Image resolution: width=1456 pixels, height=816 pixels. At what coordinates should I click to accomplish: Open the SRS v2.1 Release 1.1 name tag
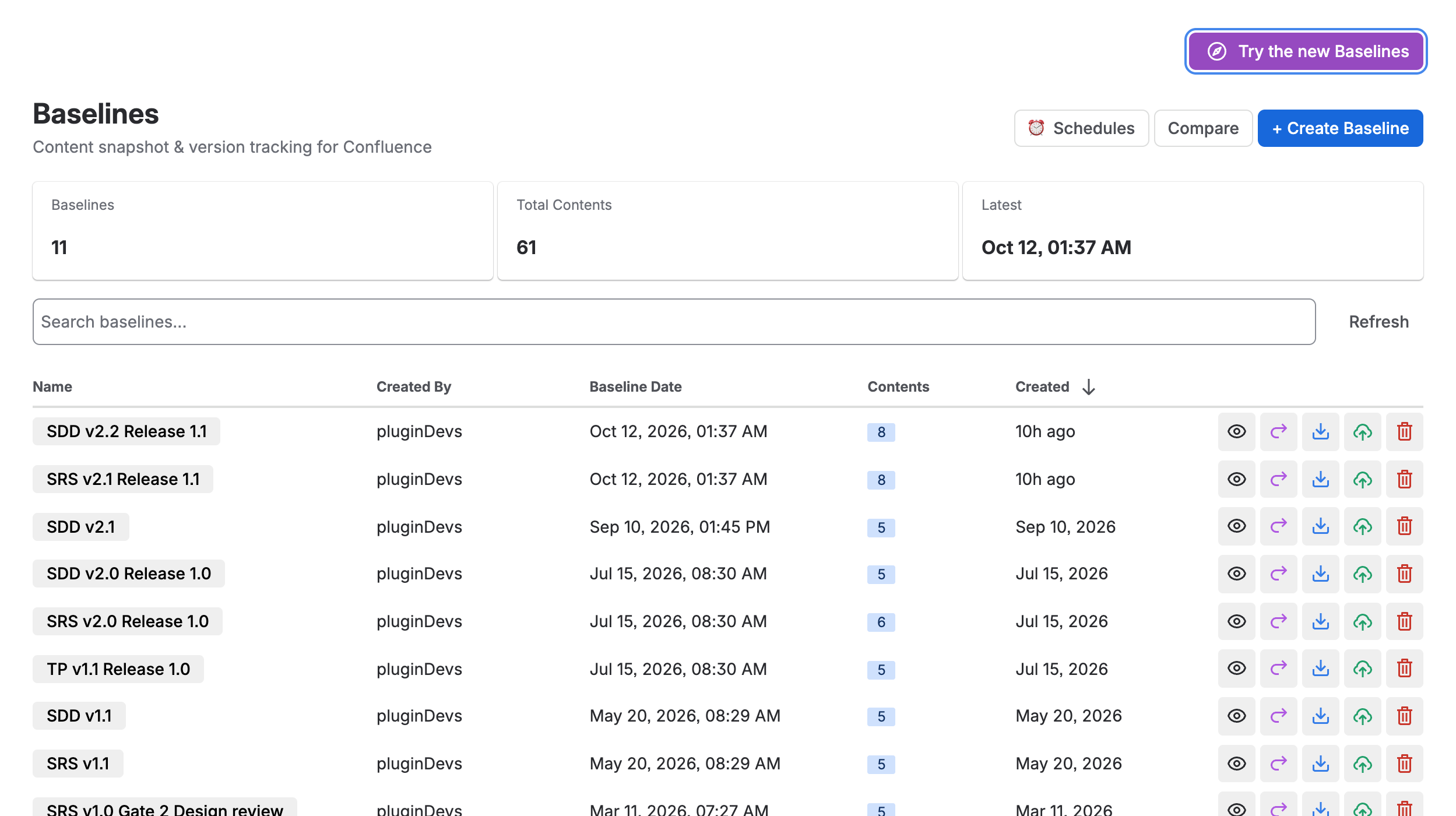[x=123, y=479]
